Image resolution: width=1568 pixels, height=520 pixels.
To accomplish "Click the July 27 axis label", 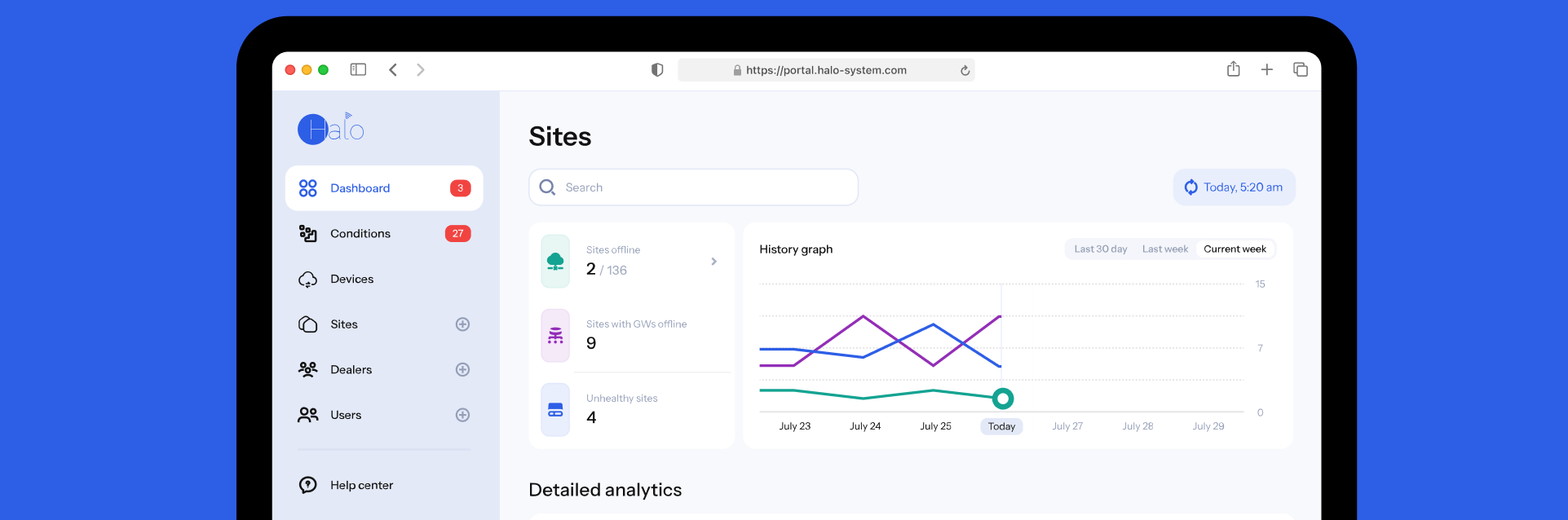I will [x=1067, y=426].
